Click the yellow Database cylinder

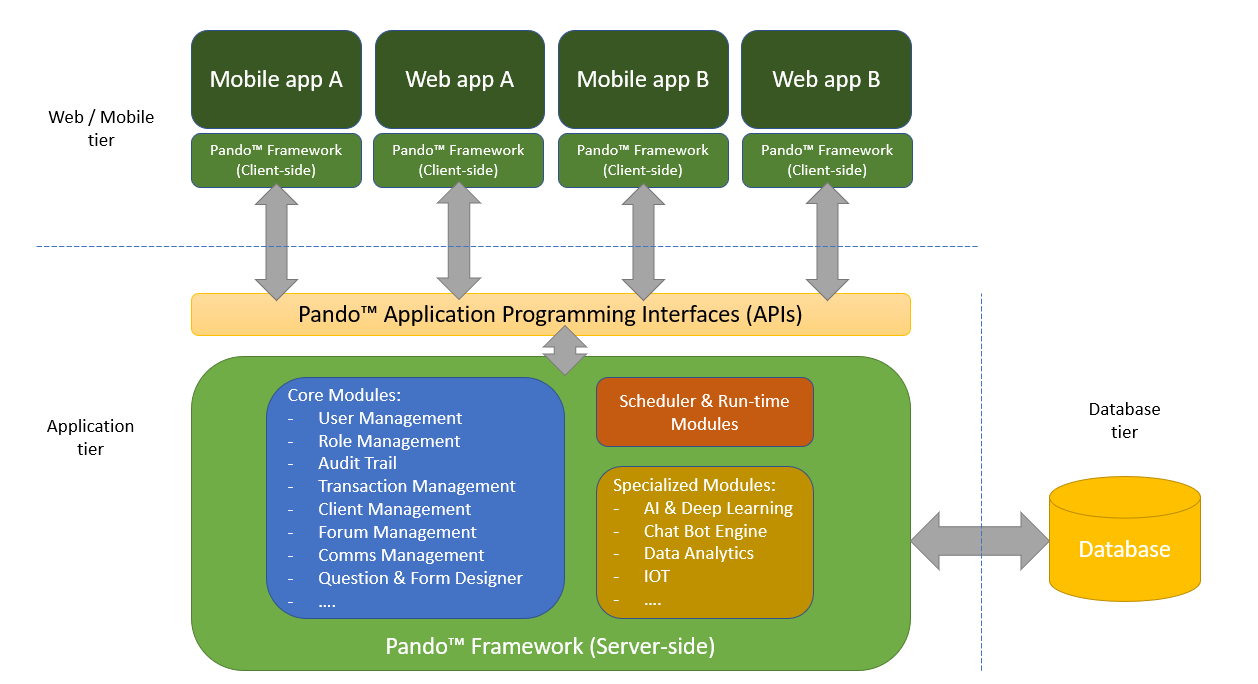click(x=1125, y=539)
